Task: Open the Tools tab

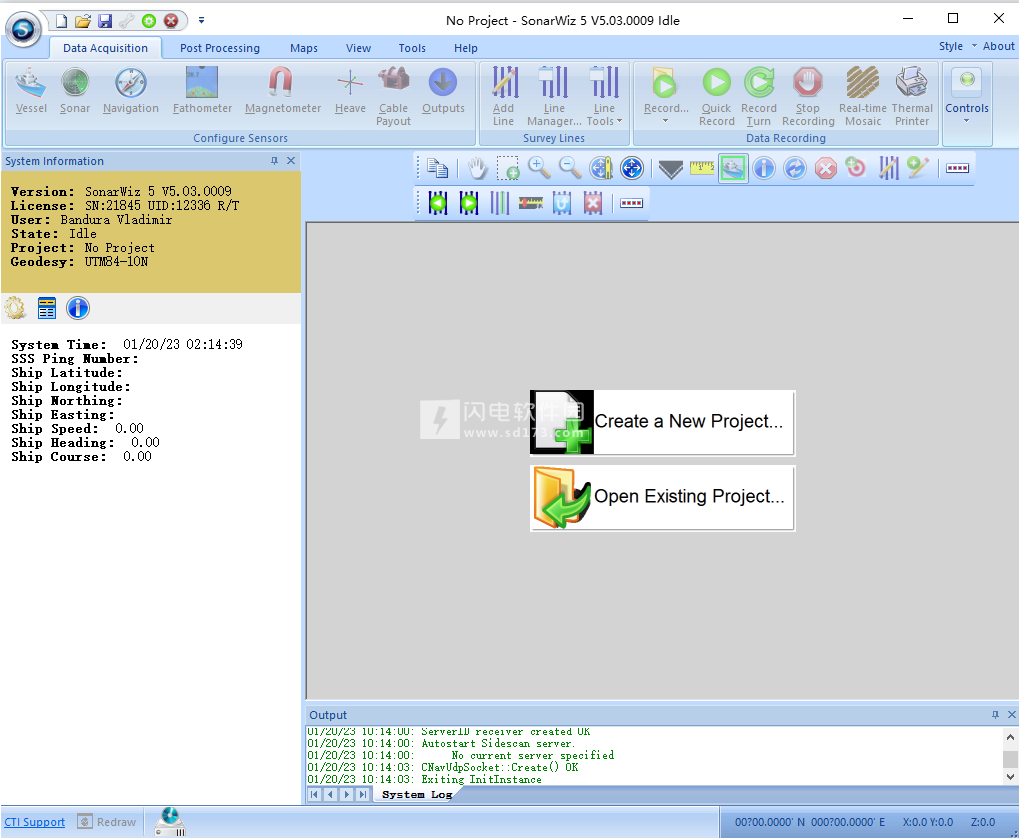Action: 412,48
